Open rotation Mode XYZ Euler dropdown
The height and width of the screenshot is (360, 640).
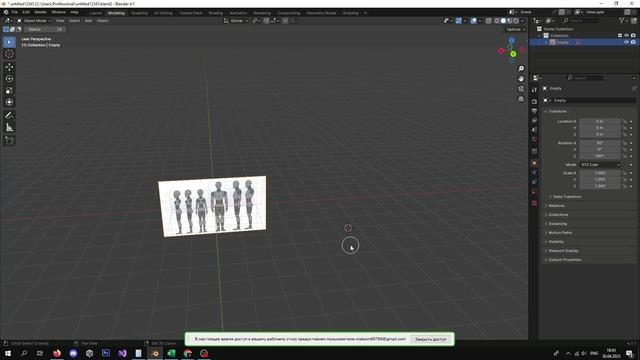pos(600,164)
